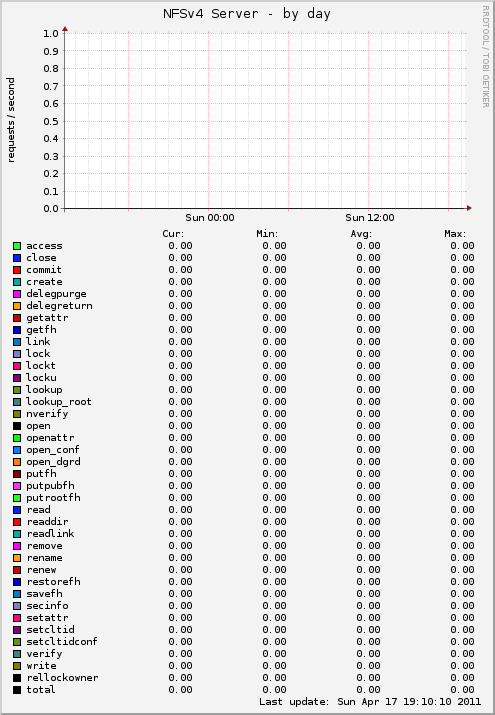Click the purple locku legend swatch
The width and height of the screenshot is (495, 715).
click(x=17, y=378)
